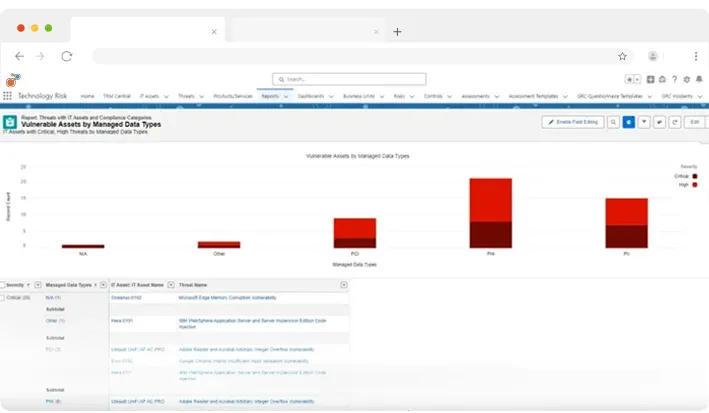Expand the Dashboards tab chevron
709x413 pixels.
331,96
